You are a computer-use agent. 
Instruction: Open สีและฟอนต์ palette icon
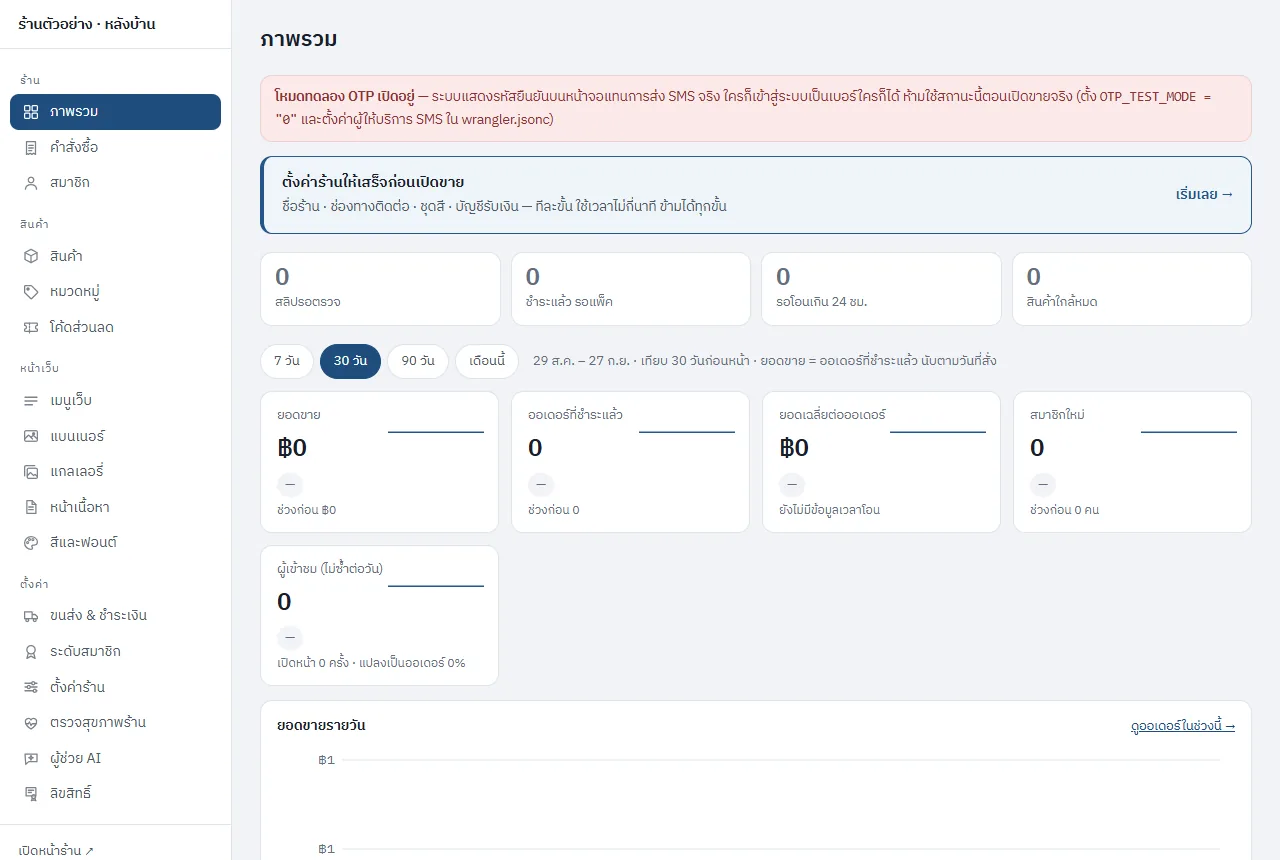click(x=31, y=542)
